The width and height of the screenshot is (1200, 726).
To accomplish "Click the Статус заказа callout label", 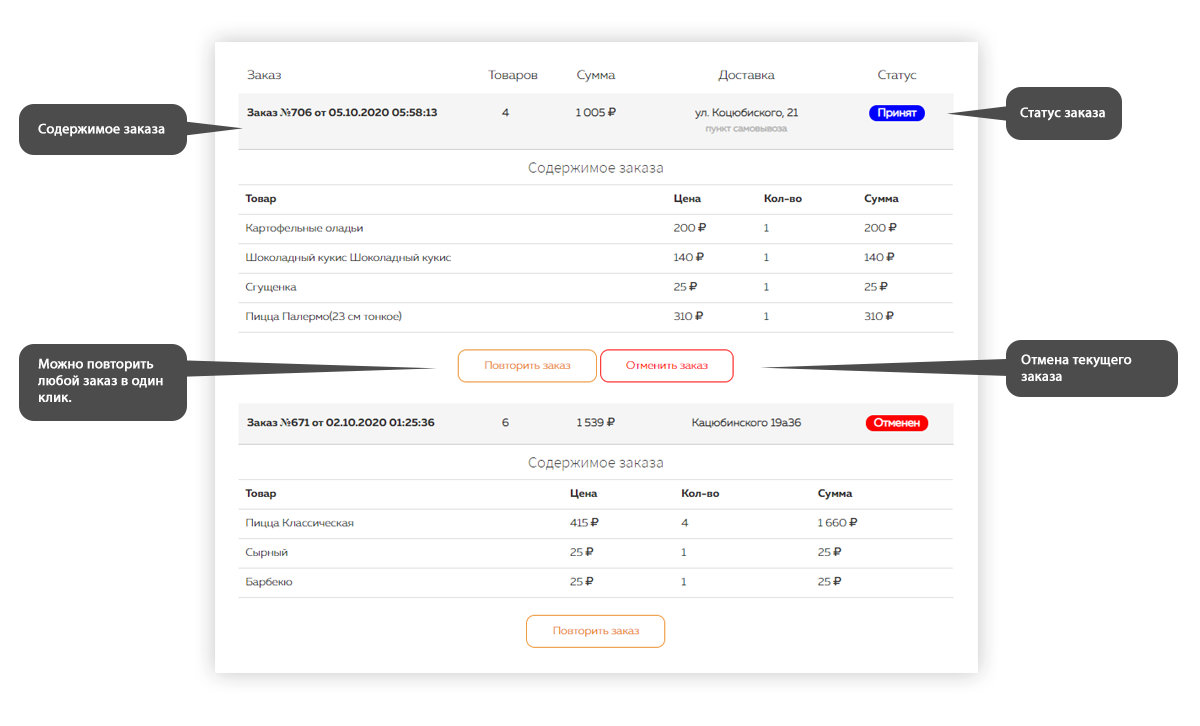I will pos(1062,113).
